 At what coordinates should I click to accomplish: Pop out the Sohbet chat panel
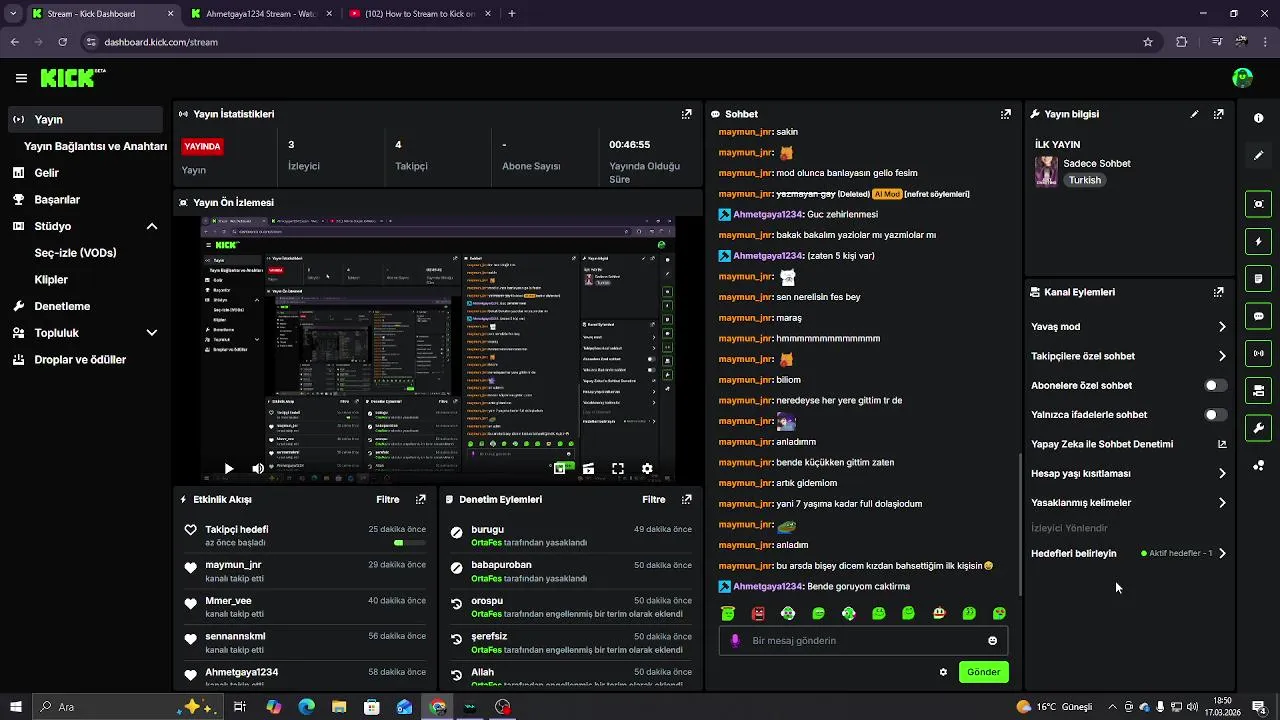pyautogui.click(x=1005, y=114)
